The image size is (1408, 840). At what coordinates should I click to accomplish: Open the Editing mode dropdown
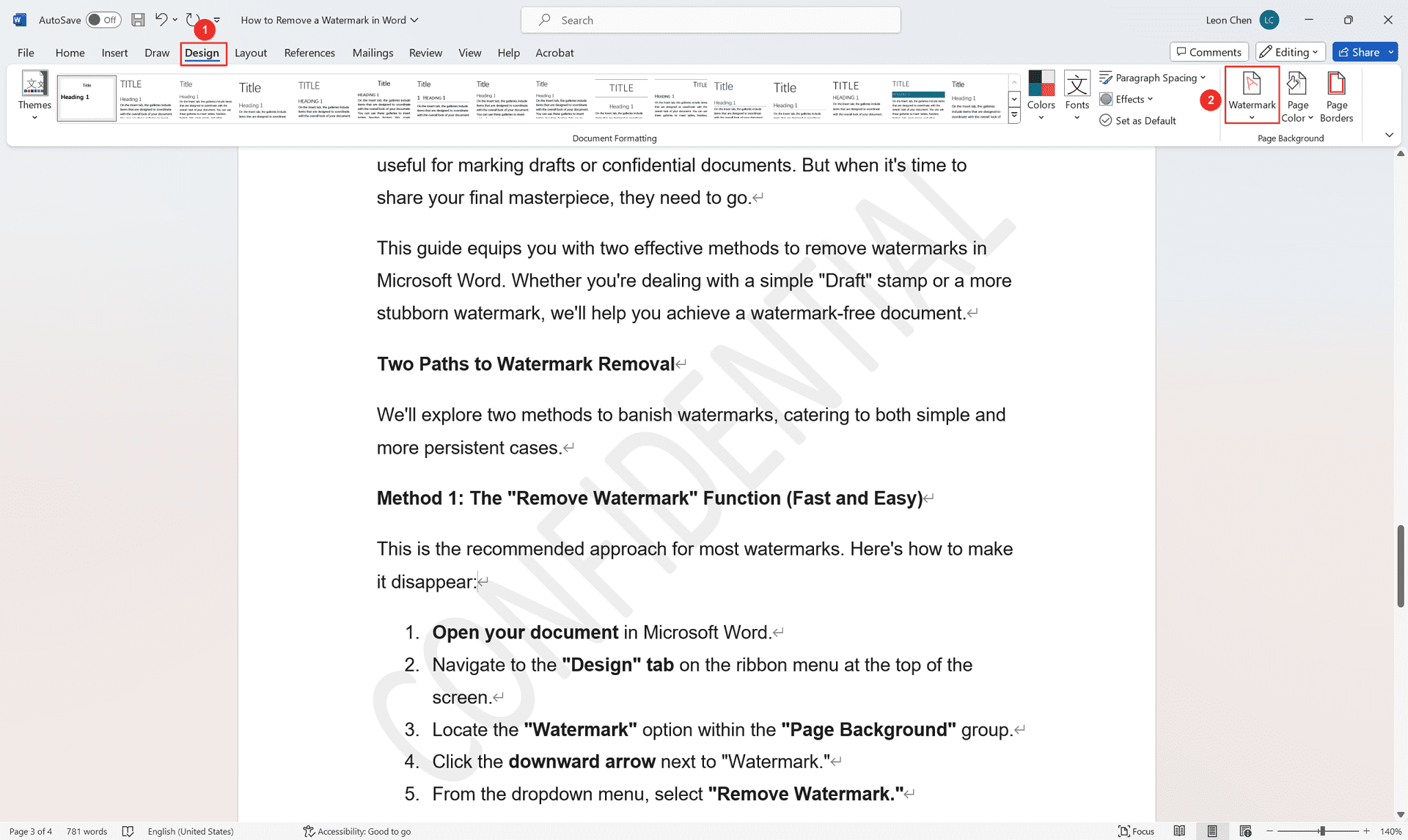1290,52
